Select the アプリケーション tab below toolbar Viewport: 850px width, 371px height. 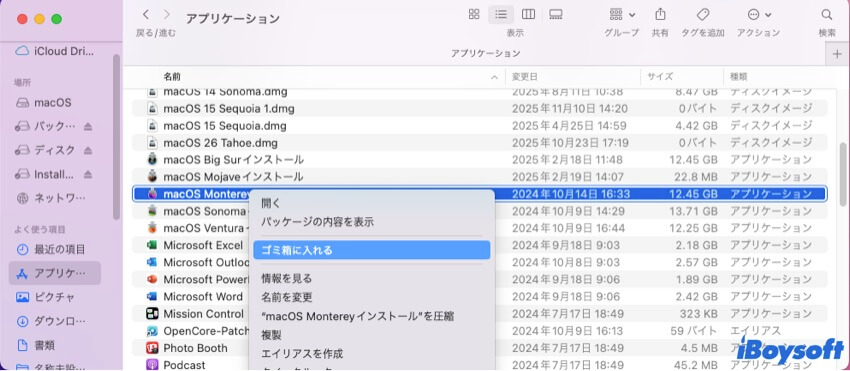point(486,54)
